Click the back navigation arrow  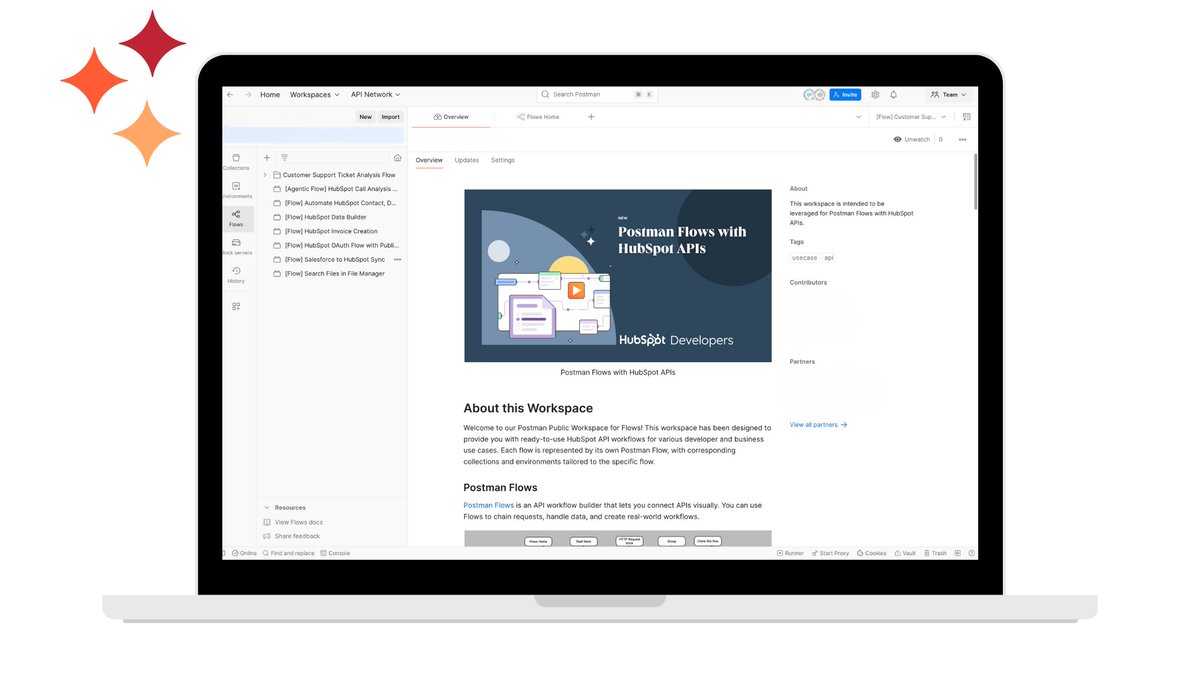point(231,94)
